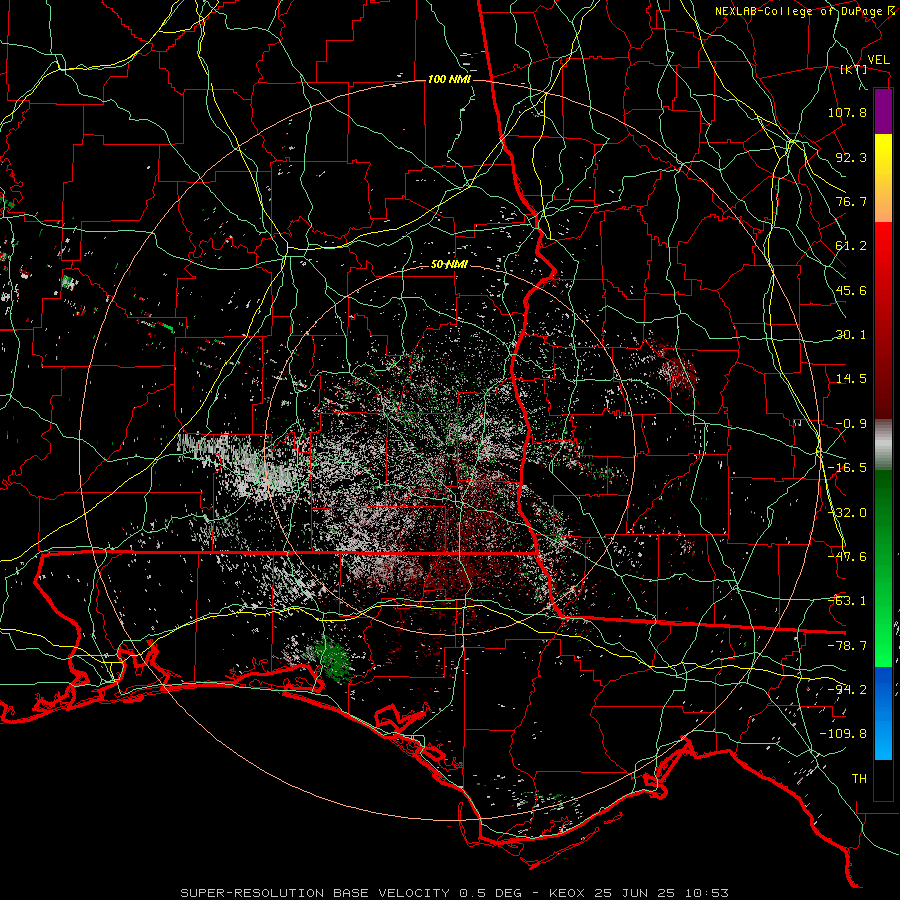Select the 14.5 scale value
900x900 pixels.
(x=851, y=379)
